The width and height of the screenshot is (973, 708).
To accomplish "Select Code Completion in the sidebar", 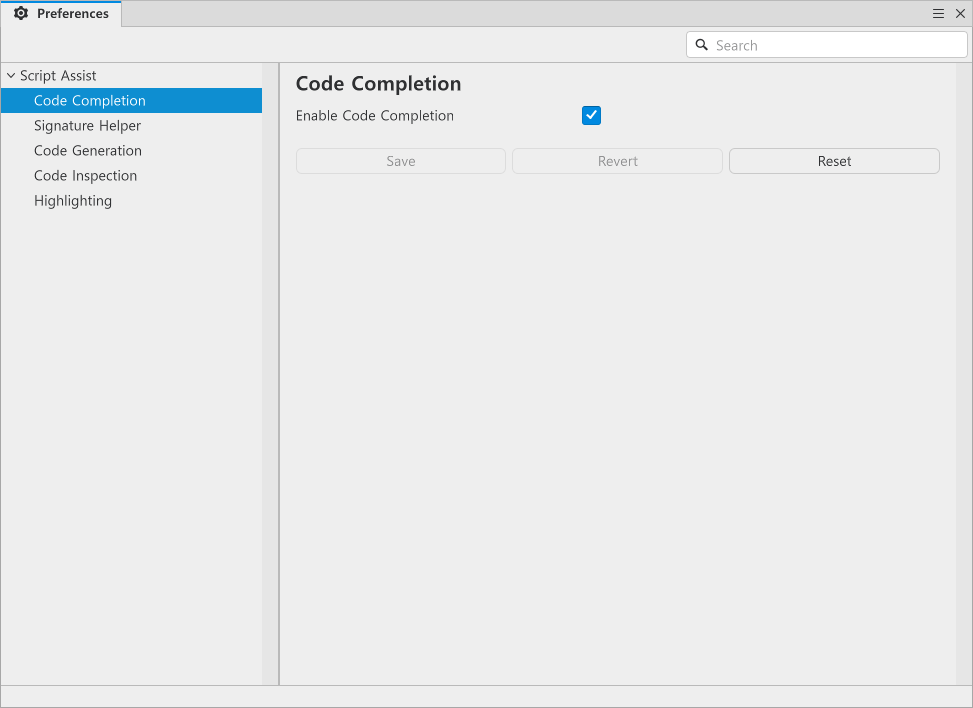I will (90, 101).
